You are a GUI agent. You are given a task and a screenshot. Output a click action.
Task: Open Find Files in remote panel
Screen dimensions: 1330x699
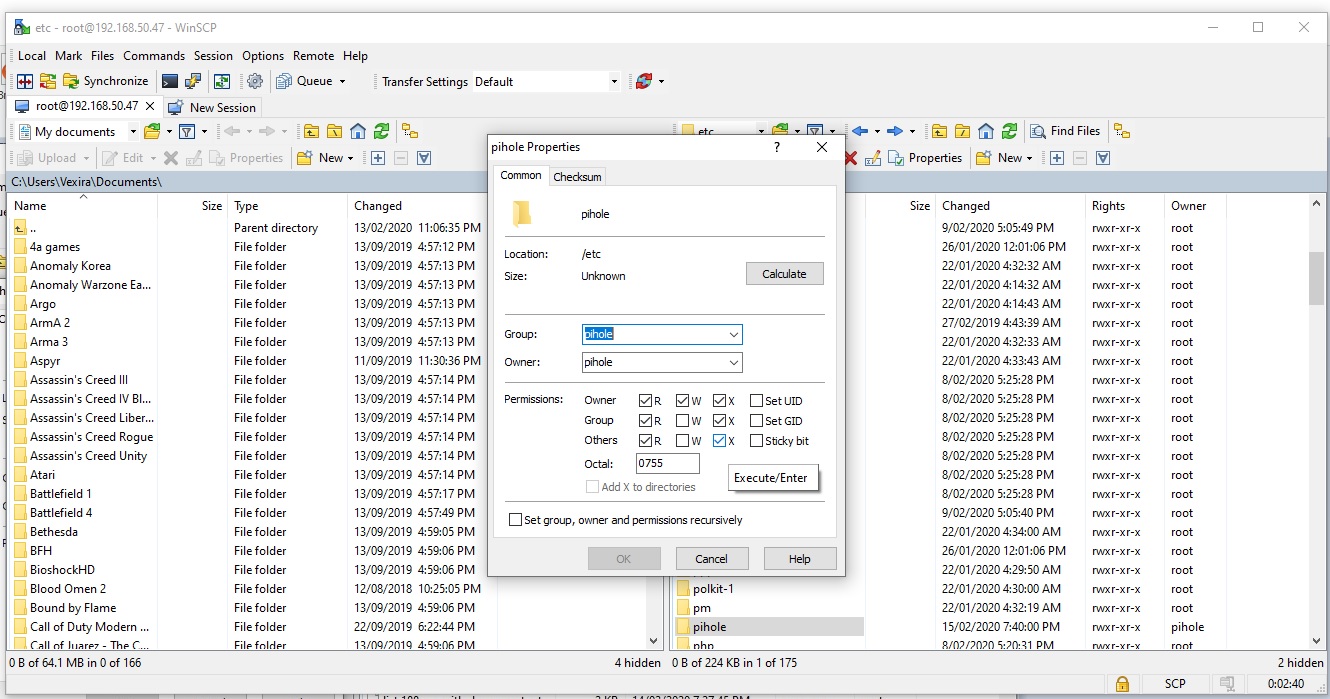(1065, 131)
